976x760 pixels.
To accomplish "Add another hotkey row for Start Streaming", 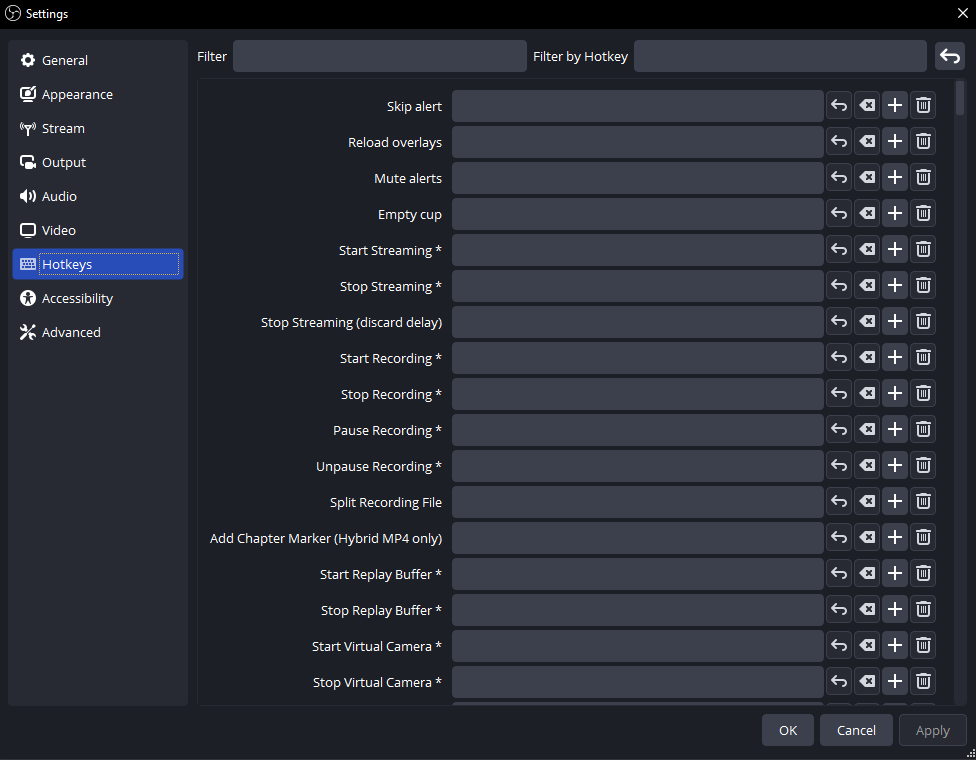I will click(895, 249).
